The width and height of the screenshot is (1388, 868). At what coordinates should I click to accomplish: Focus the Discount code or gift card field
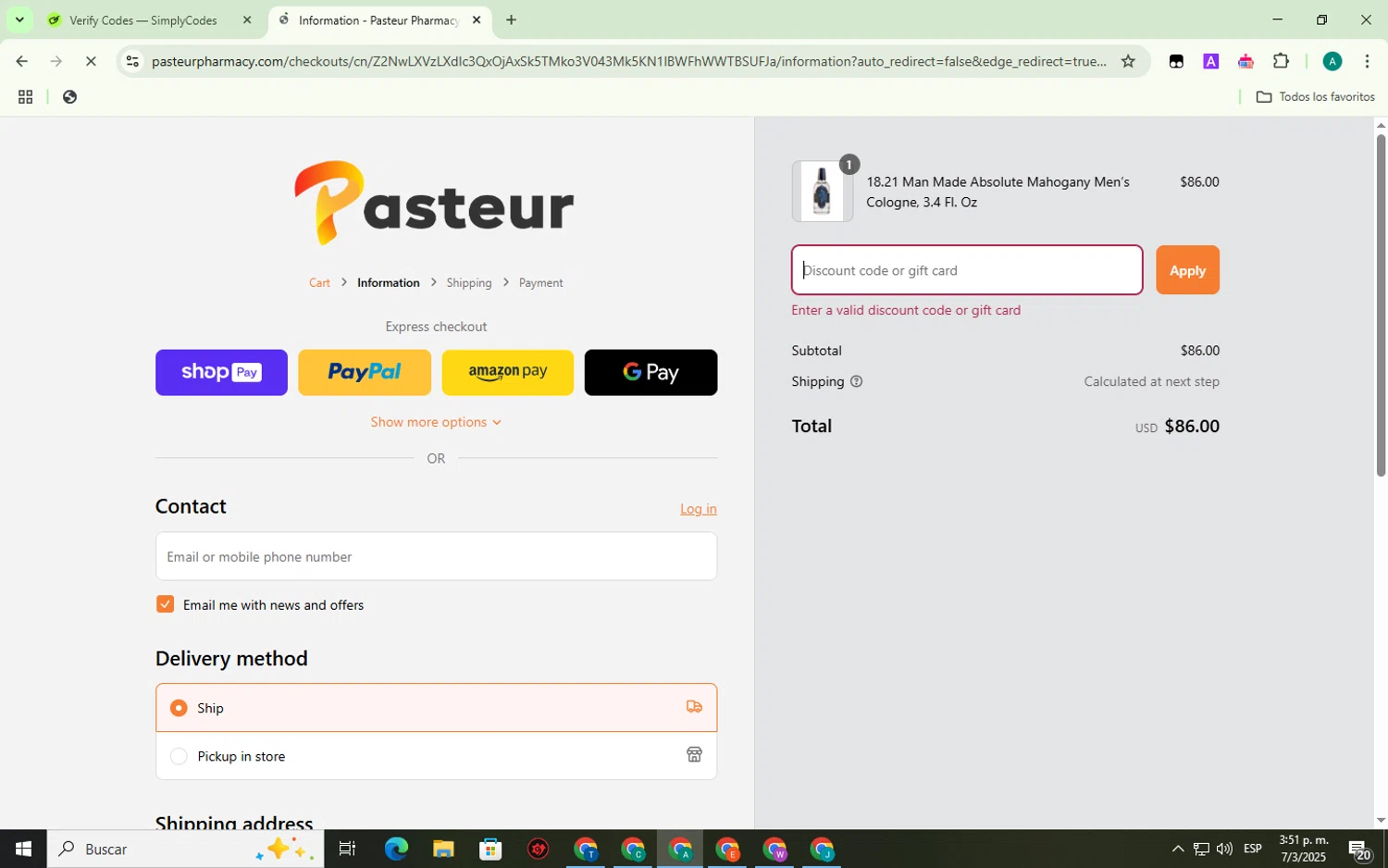coord(967,270)
